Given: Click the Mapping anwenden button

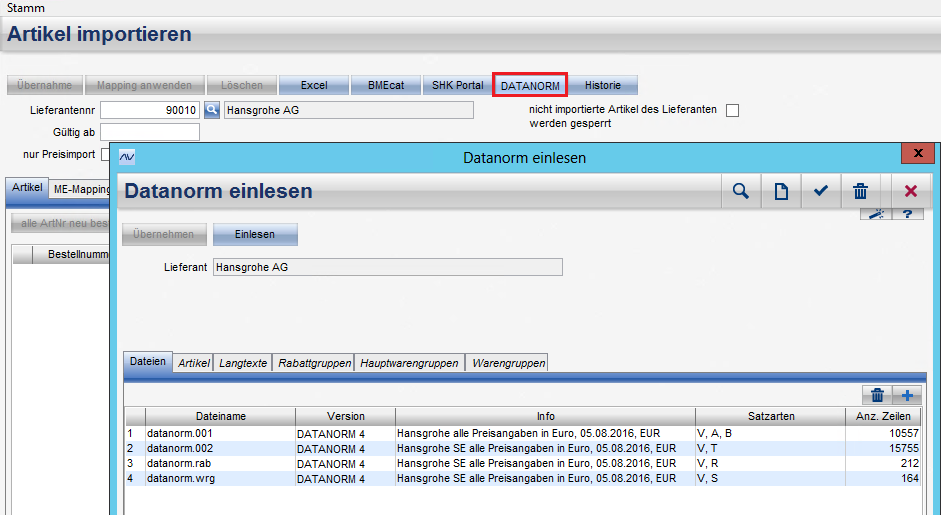Looking at the screenshot, I should coord(145,85).
